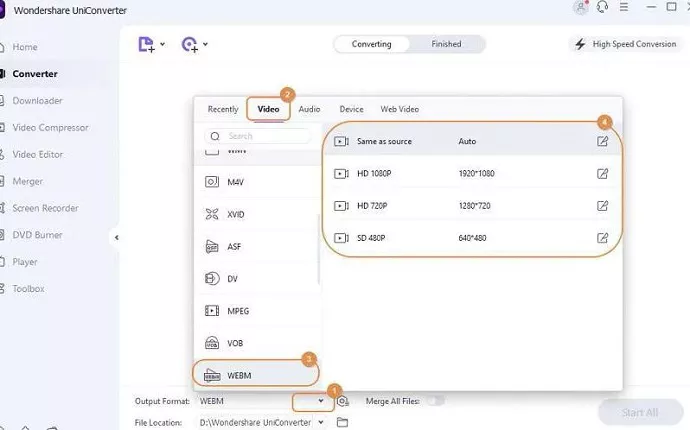690x430 pixels.
Task: Click the Add Files icon
Action: coord(147,44)
